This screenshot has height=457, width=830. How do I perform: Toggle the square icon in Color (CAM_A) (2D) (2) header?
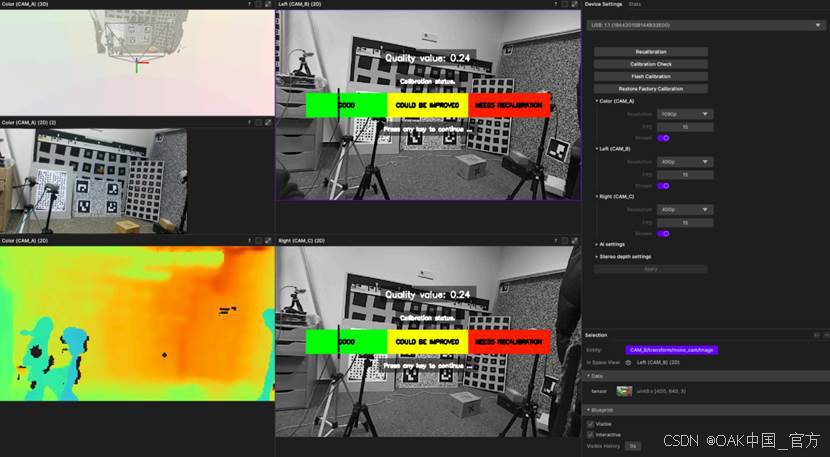pyautogui.click(x=258, y=122)
